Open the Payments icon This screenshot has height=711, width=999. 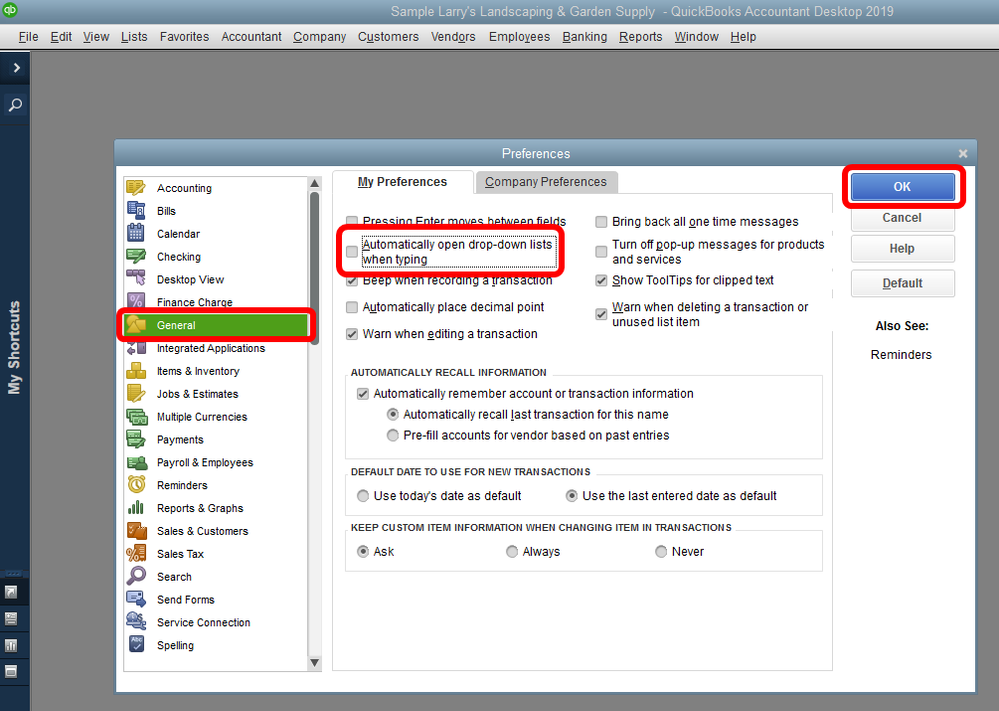[136, 440]
